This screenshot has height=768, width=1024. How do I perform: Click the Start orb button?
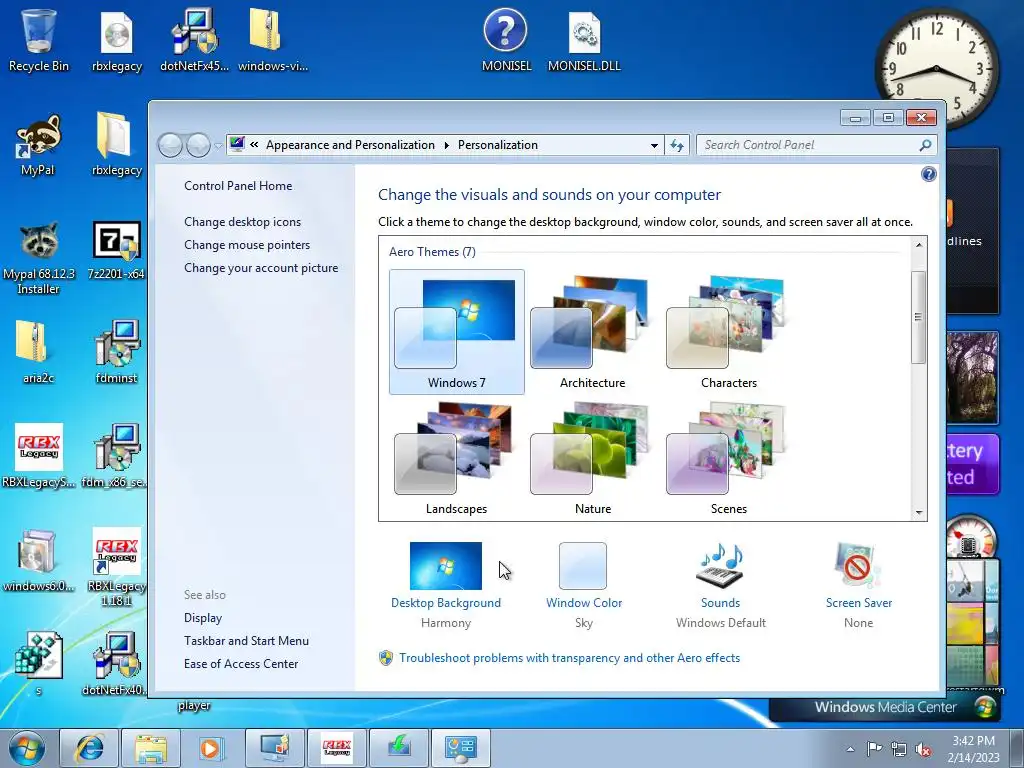pyautogui.click(x=26, y=748)
